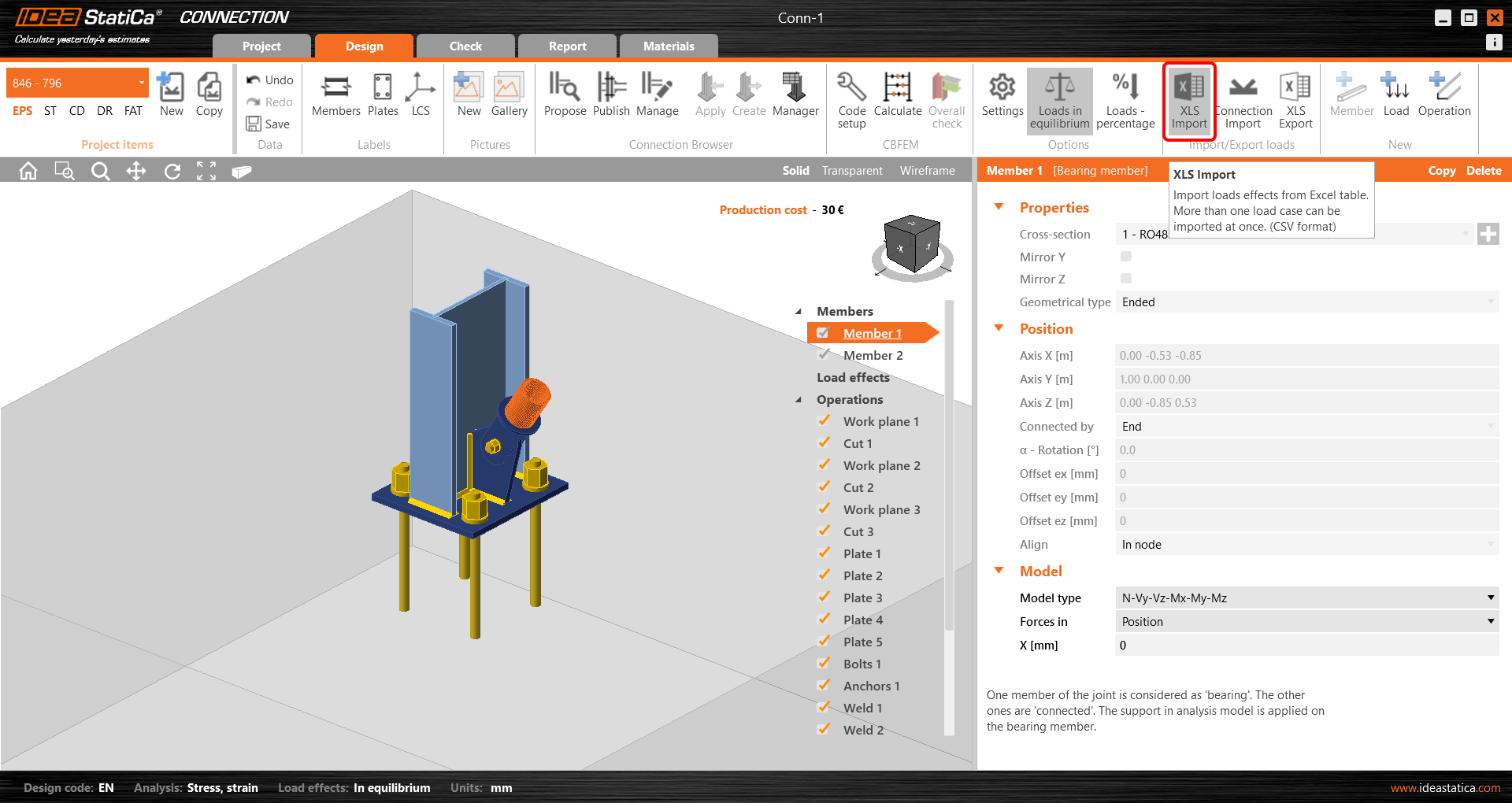The image size is (1512, 803).
Task: Toggle the Weld 1 operation checkmark
Action: coord(825,707)
